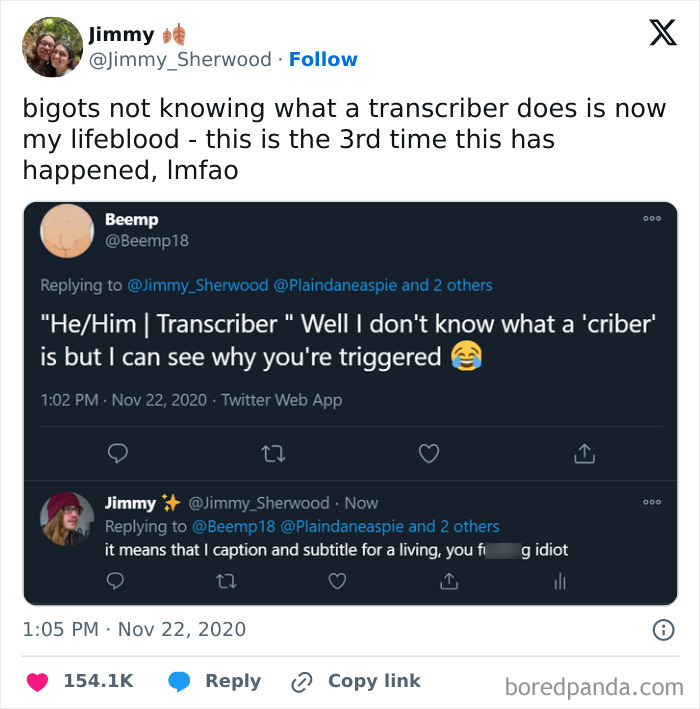
Task: Open three-dot menu on Beemp's tweet
Action: (652, 218)
